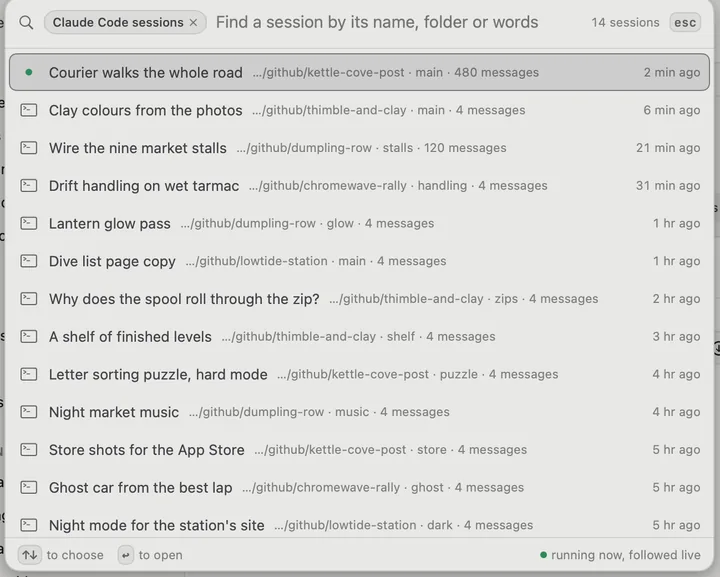The image size is (720, 577).
Task: Click the up/down arrows key hint icon
Action: point(30,555)
